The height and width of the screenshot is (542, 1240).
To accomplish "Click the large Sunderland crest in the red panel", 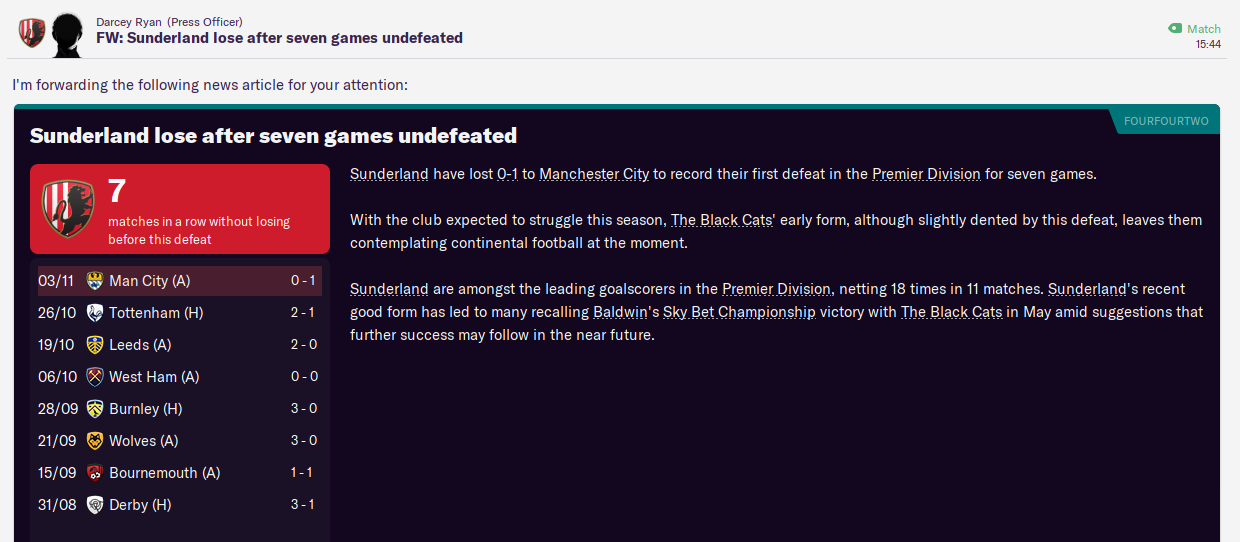I will tap(68, 208).
